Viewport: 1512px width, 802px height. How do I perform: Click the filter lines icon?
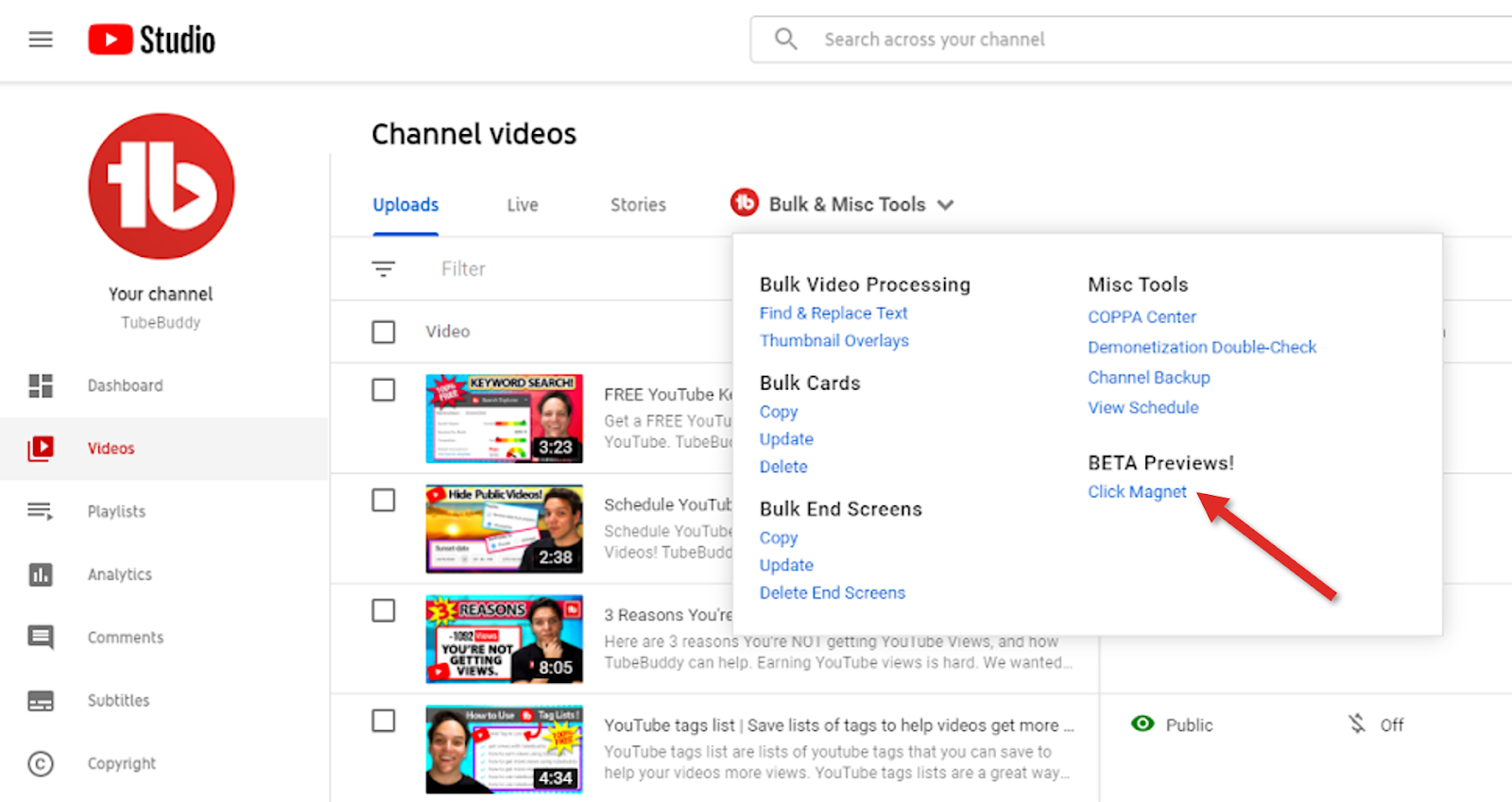point(384,269)
